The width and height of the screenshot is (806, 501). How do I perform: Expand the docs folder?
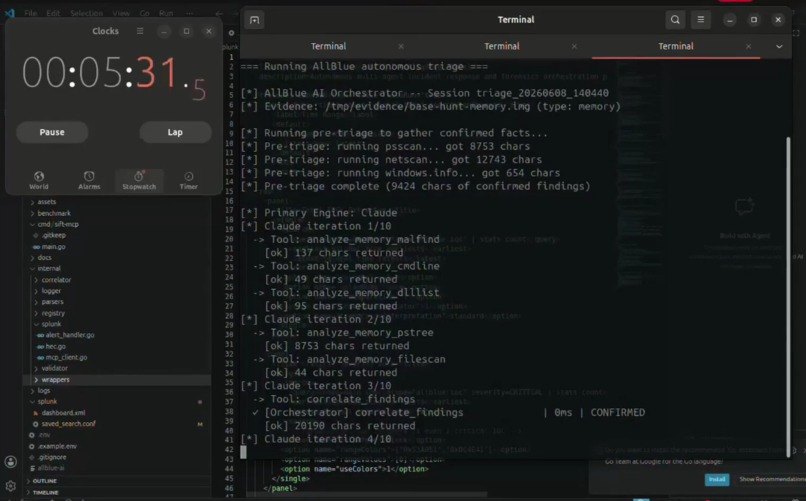(32, 257)
